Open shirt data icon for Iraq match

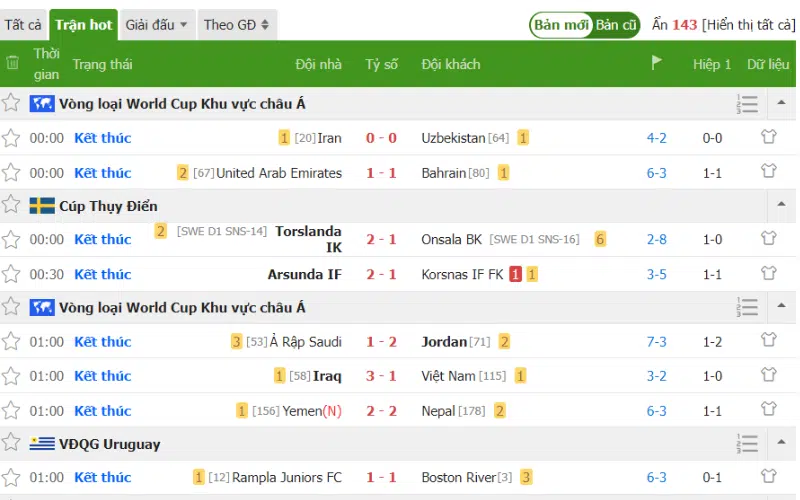point(768,375)
